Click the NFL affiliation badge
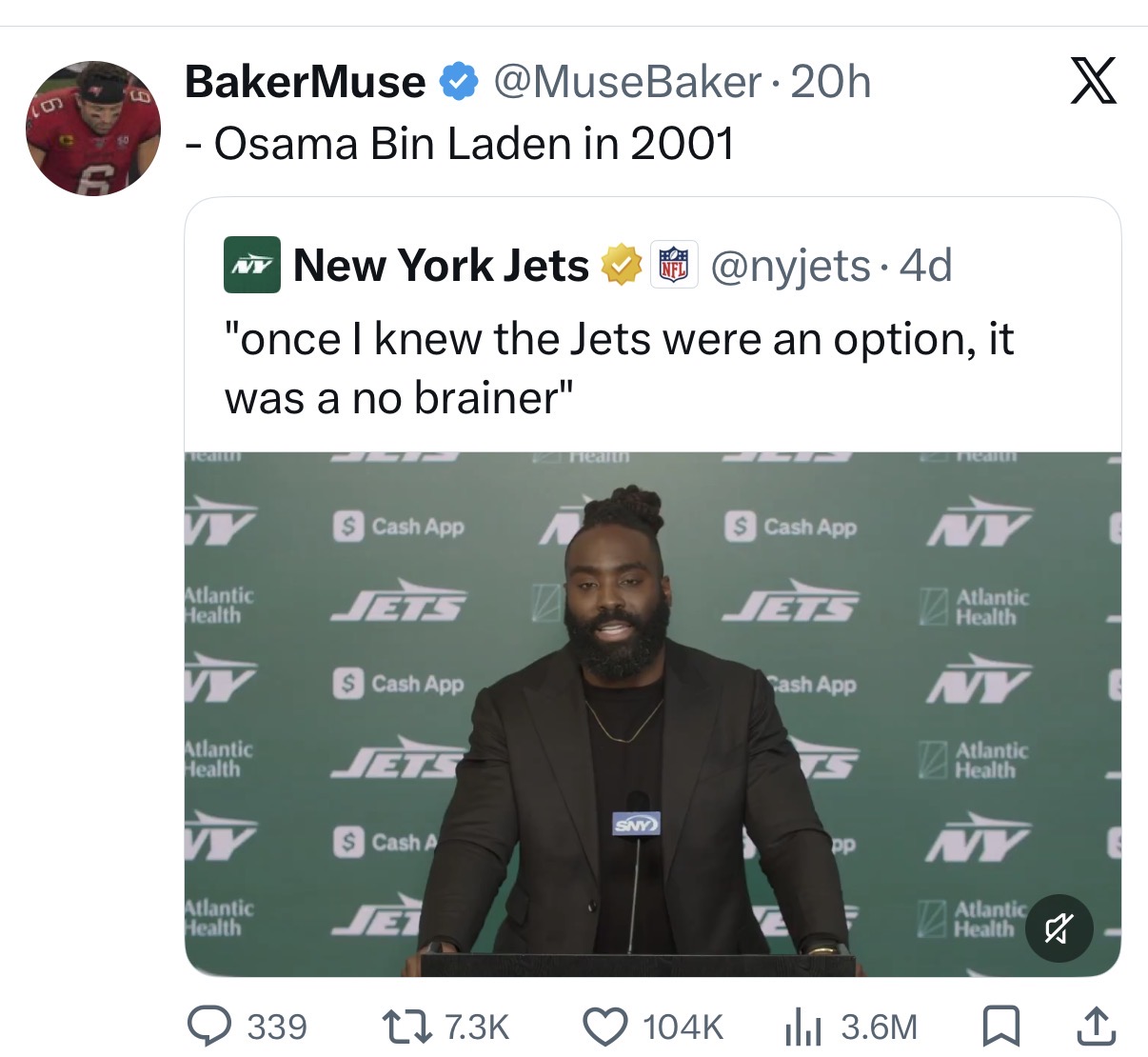 click(x=674, y=265)
